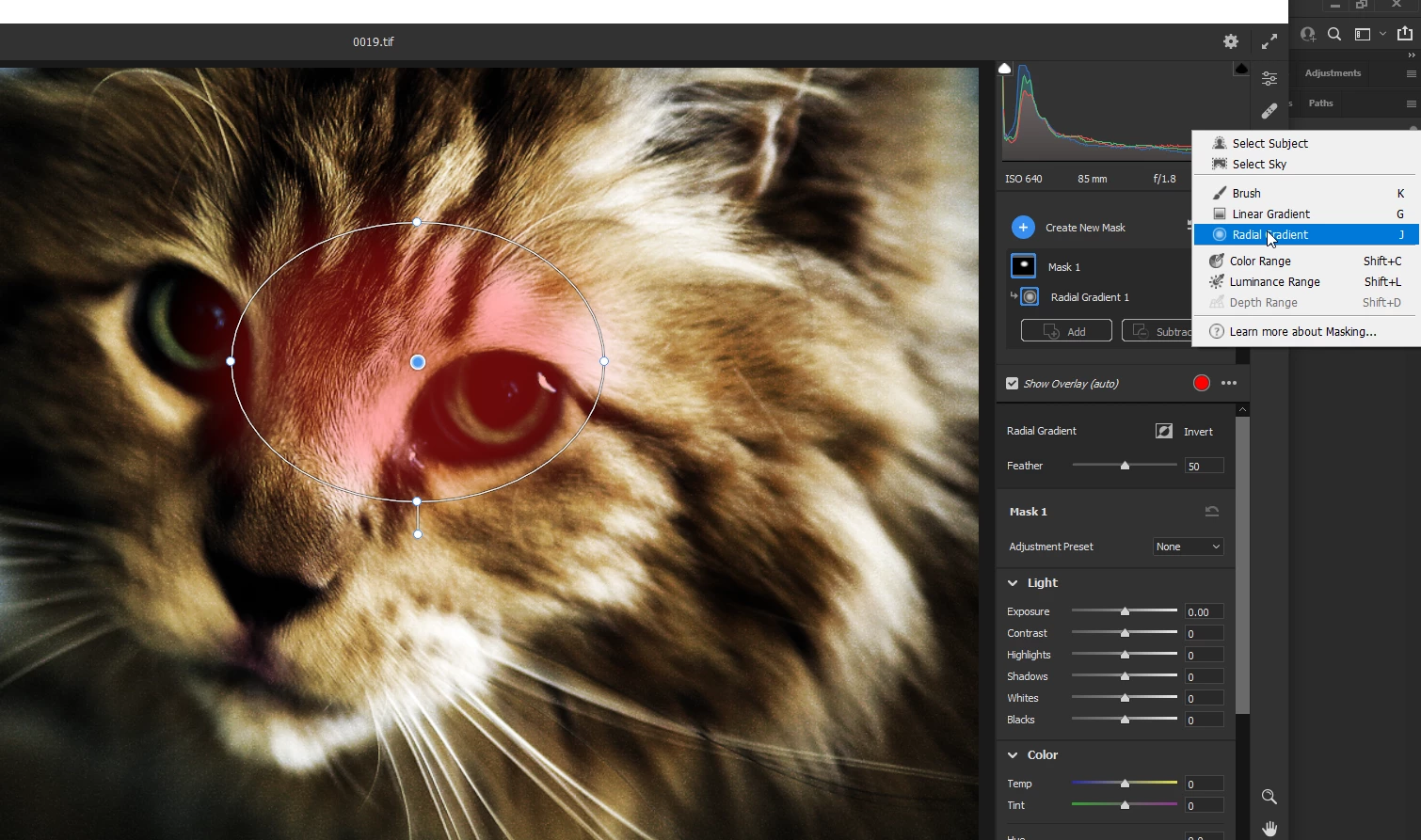Choose Linear Gradient in mask menu
Image resolution: width=1421 pixels, height=840 pixels.
(1307, 214)
